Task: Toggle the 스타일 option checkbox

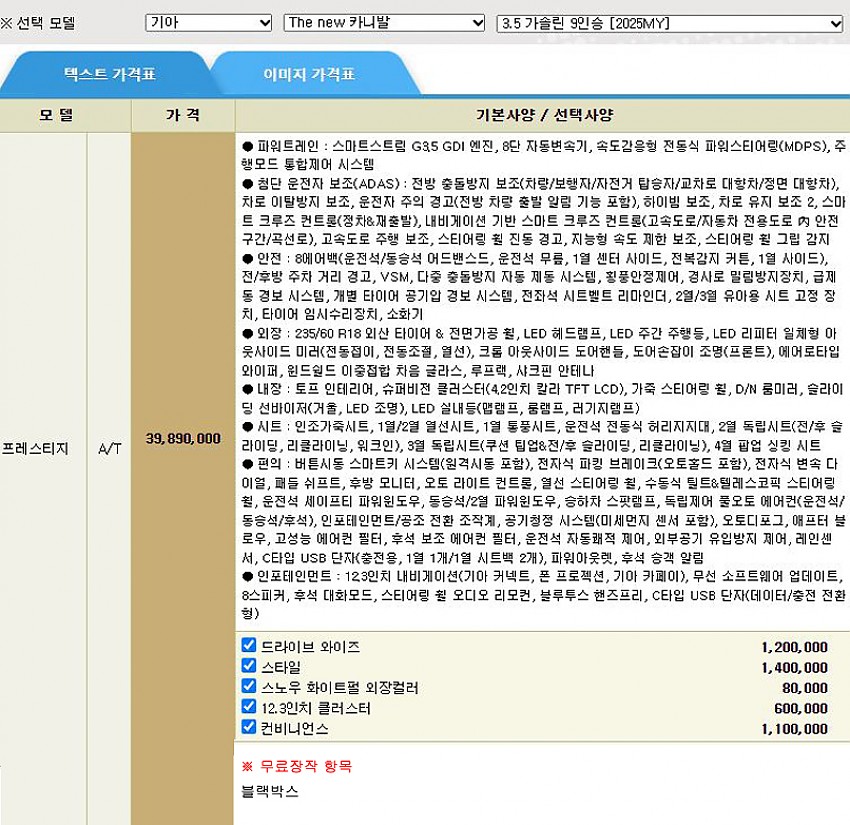Action: coord(249,666)
